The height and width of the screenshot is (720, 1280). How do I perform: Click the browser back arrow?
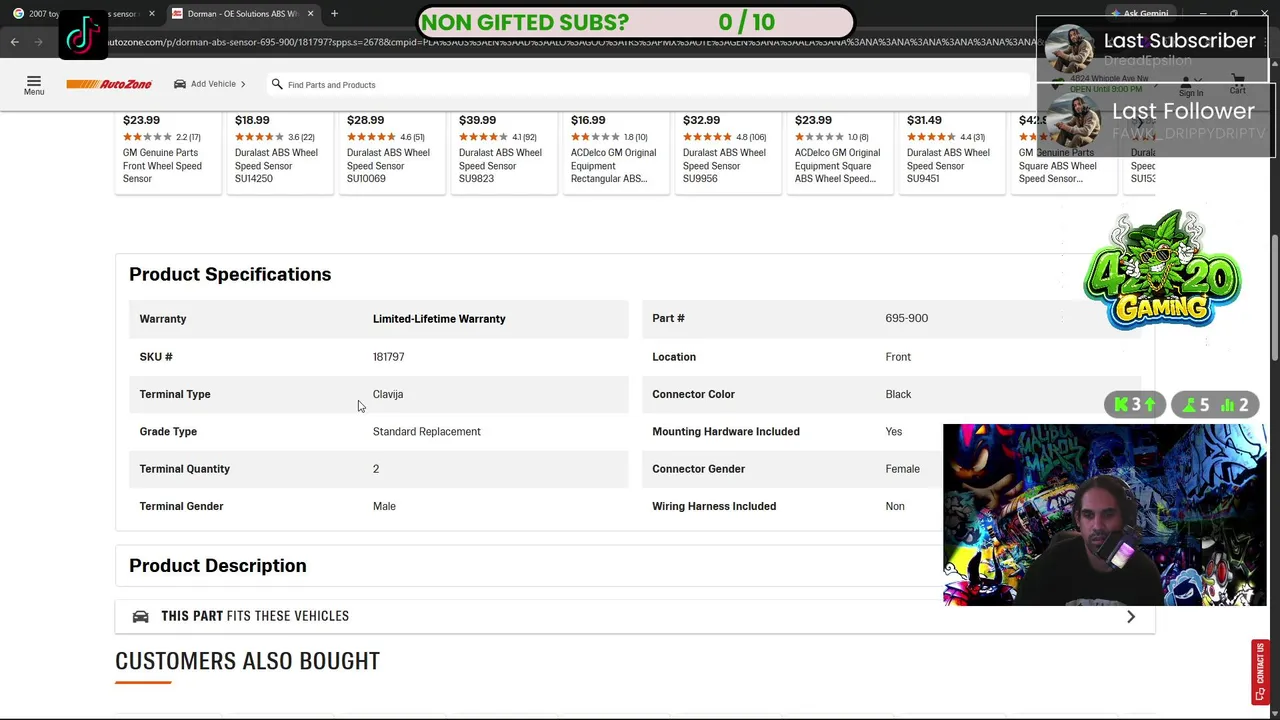(15, 42)
